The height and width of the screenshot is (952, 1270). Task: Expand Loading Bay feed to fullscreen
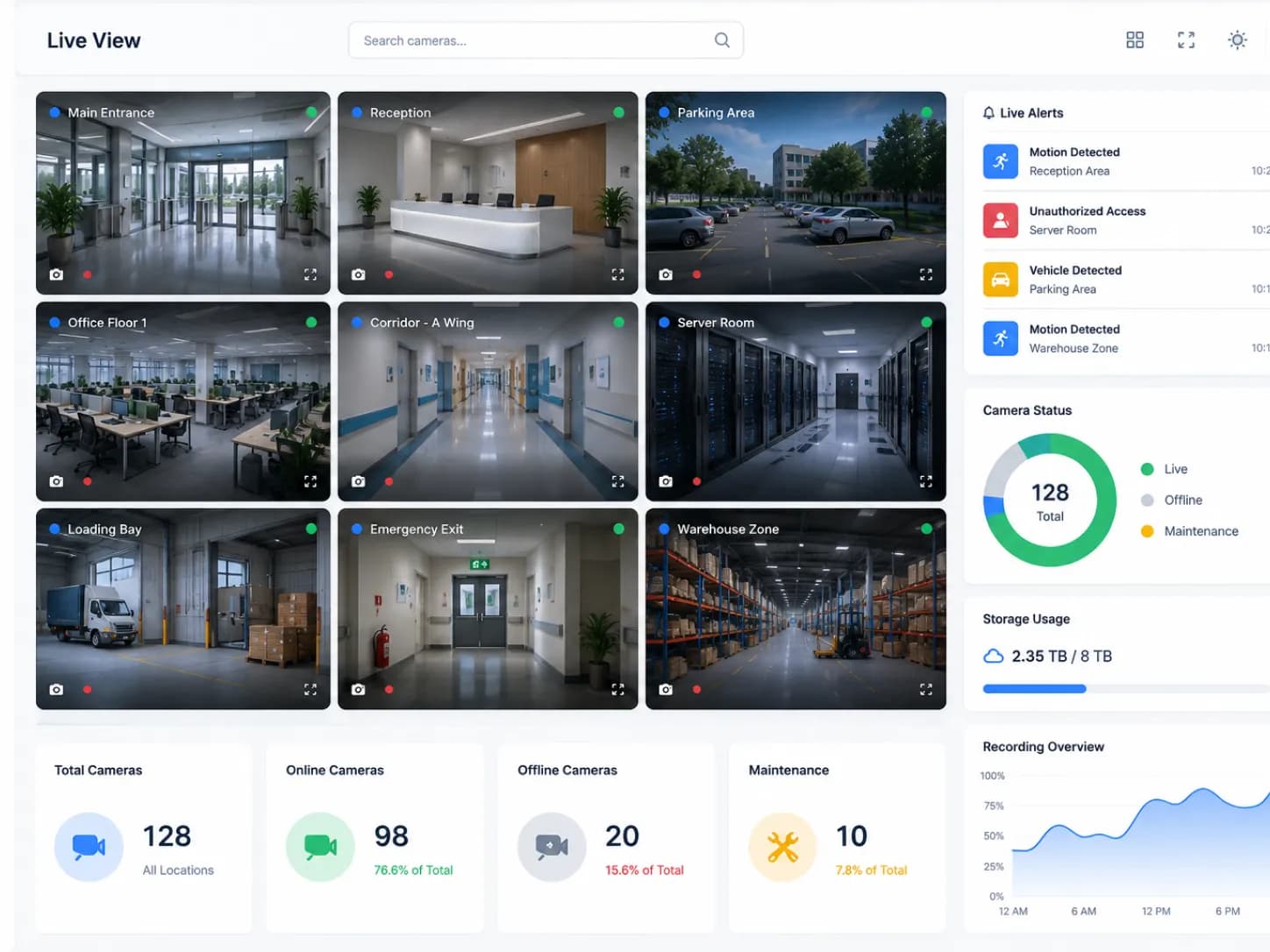[310, 690]
